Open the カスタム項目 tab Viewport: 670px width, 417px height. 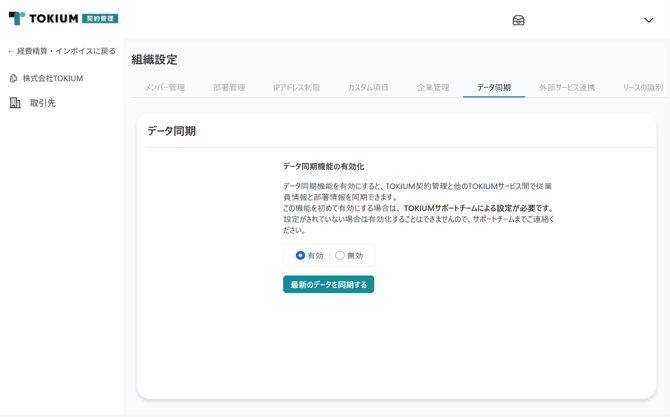[x=368, y=88]
